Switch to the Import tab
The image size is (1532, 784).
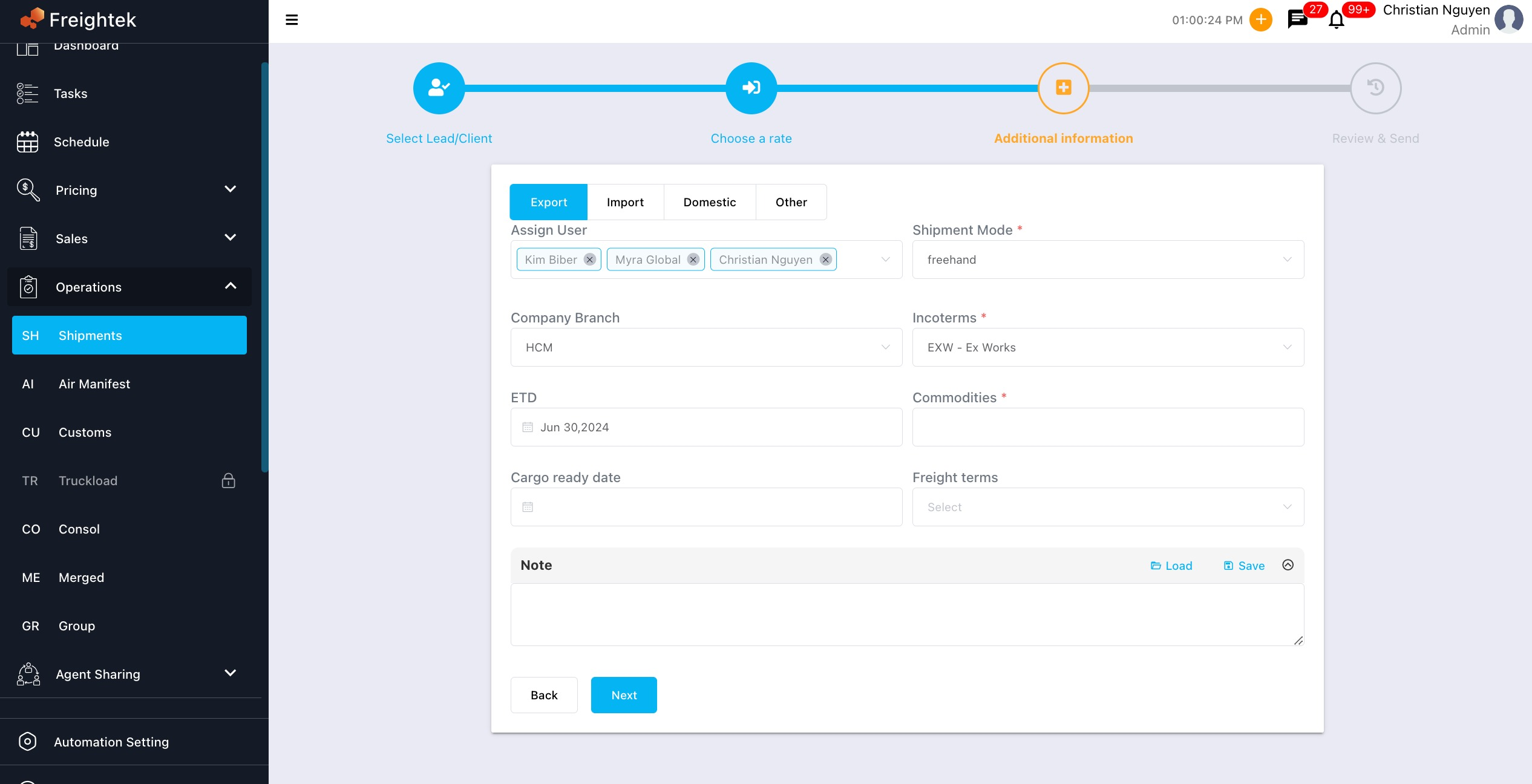pyautogui.click(x=625, y=202)
